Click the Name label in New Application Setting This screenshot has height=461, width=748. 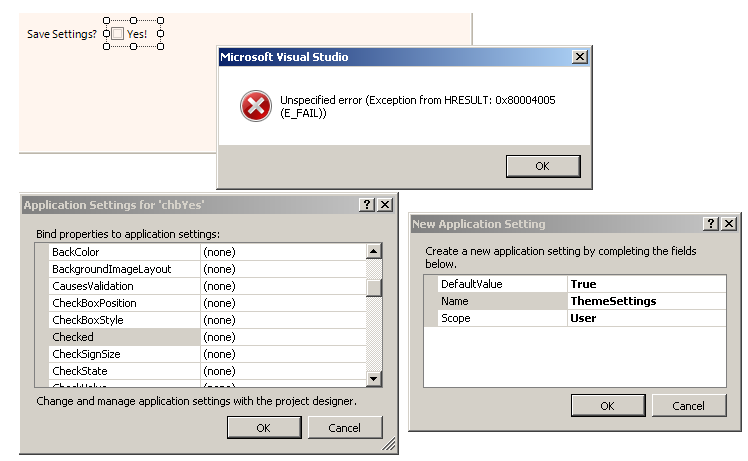tap(455, 301)
